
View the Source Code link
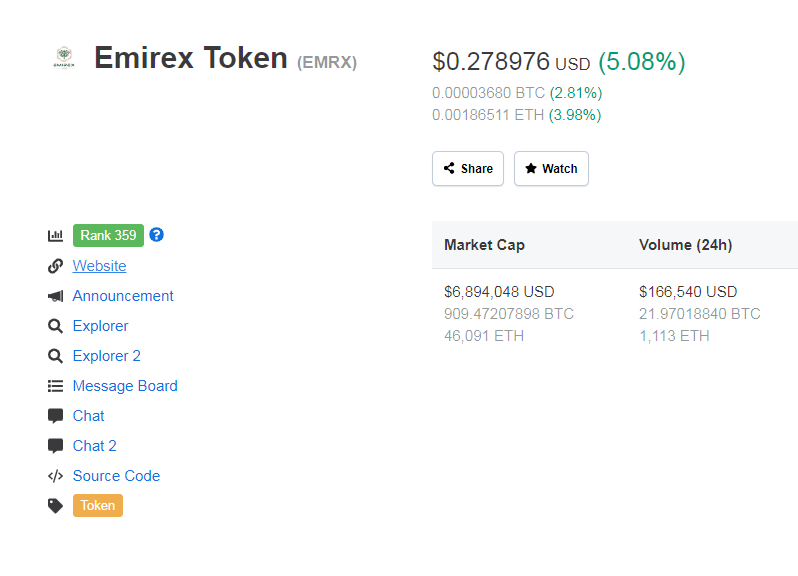coord(117,476)
